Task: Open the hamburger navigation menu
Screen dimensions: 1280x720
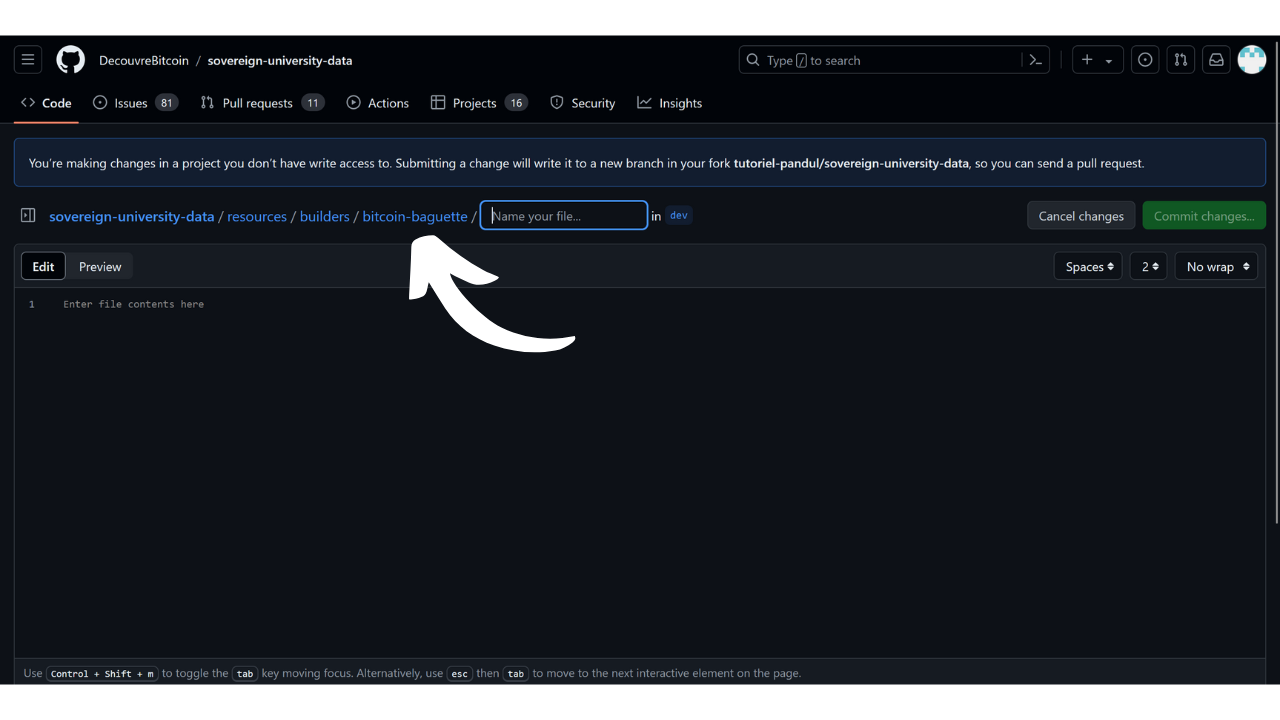Action: point(28,60)
